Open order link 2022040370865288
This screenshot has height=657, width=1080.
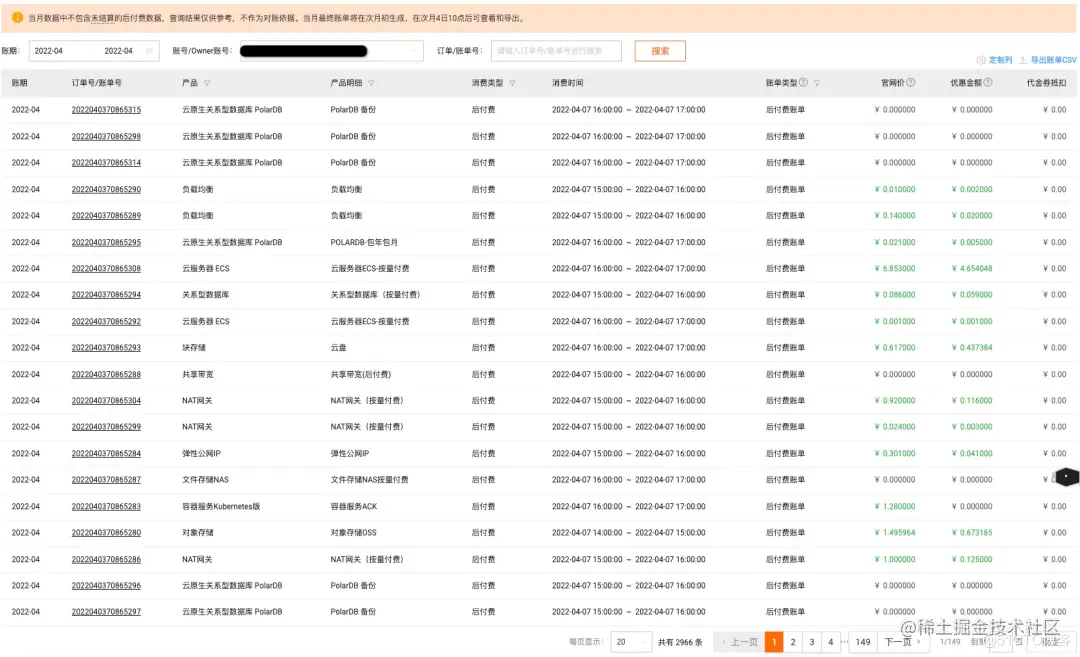pos(106,375)
